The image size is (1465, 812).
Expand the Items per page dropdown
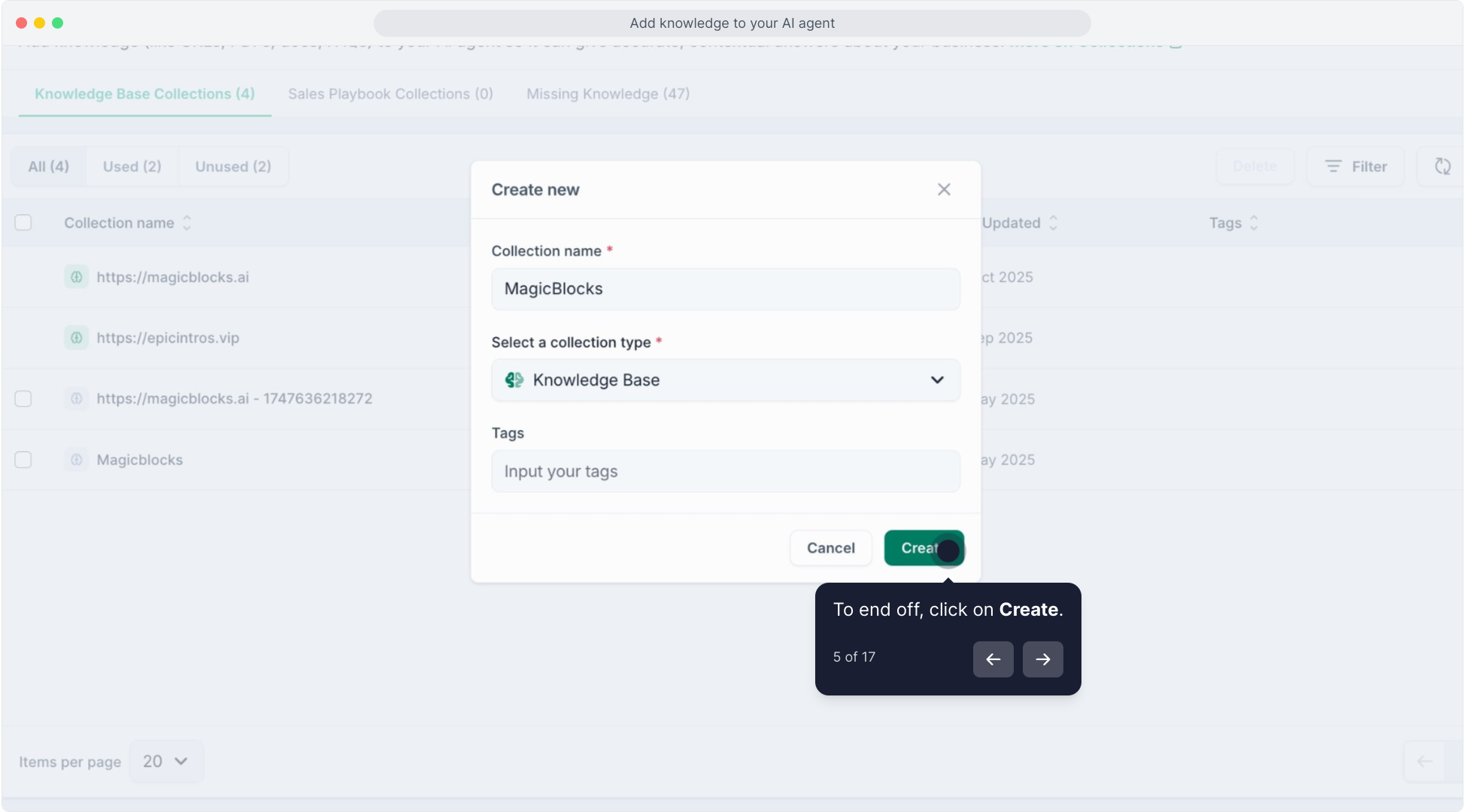[165, 762]
